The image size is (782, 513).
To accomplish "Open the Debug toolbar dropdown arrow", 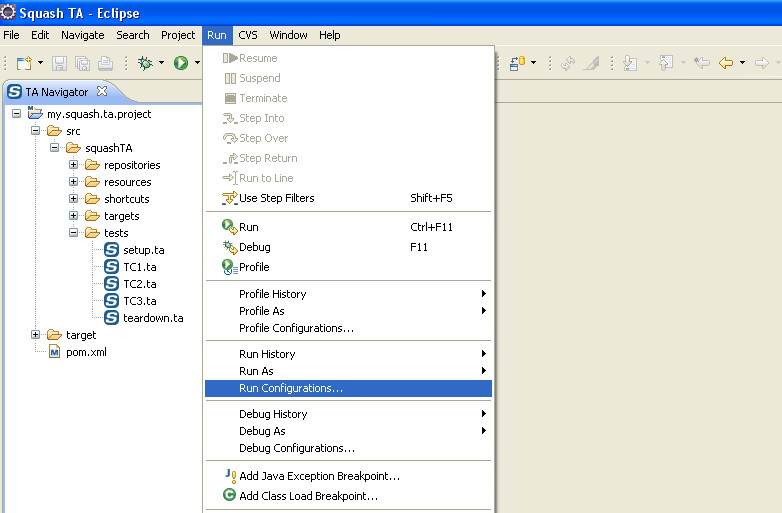I will click(x=161, y=63).
